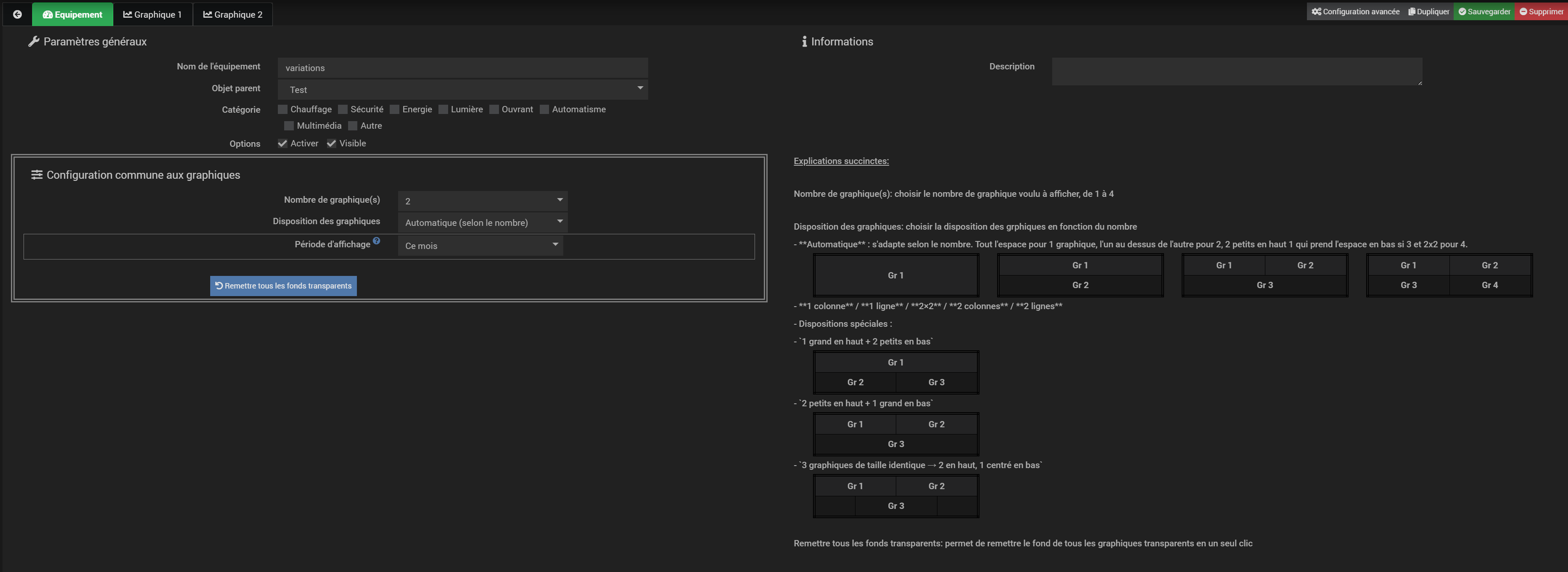
Task: Open the Période d'affichage dropdown
Action: [x=480, y=246]
